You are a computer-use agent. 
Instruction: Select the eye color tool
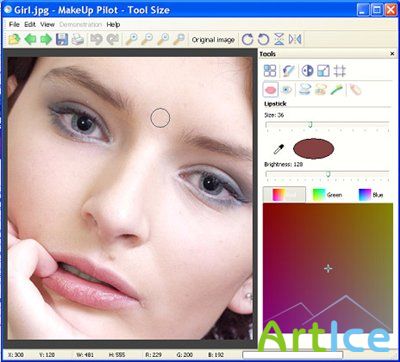coord(286,90)
